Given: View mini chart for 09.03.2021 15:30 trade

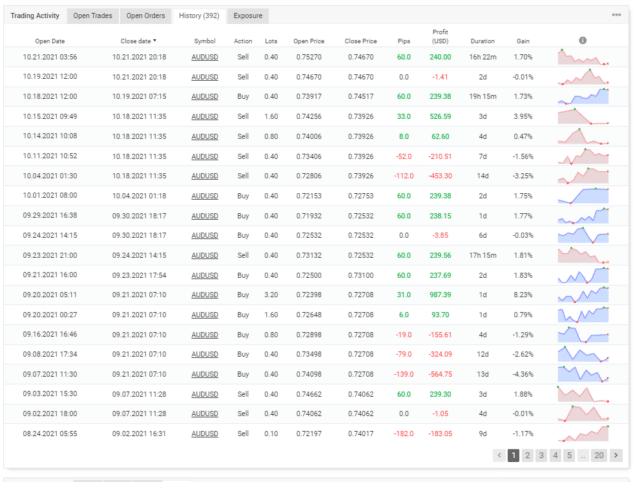Looking at the screenshot, I should (583, 394).
